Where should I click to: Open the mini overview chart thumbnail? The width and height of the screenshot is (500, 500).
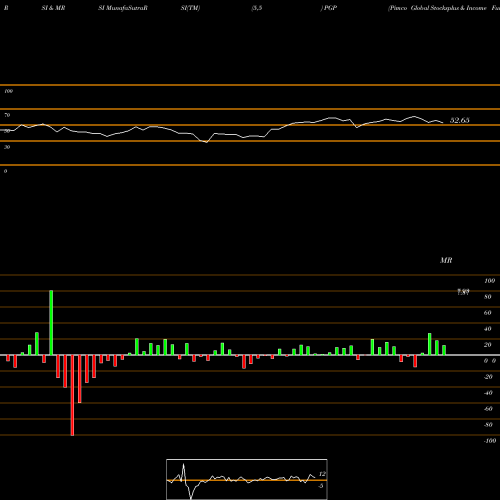click(x=247, y=479)
